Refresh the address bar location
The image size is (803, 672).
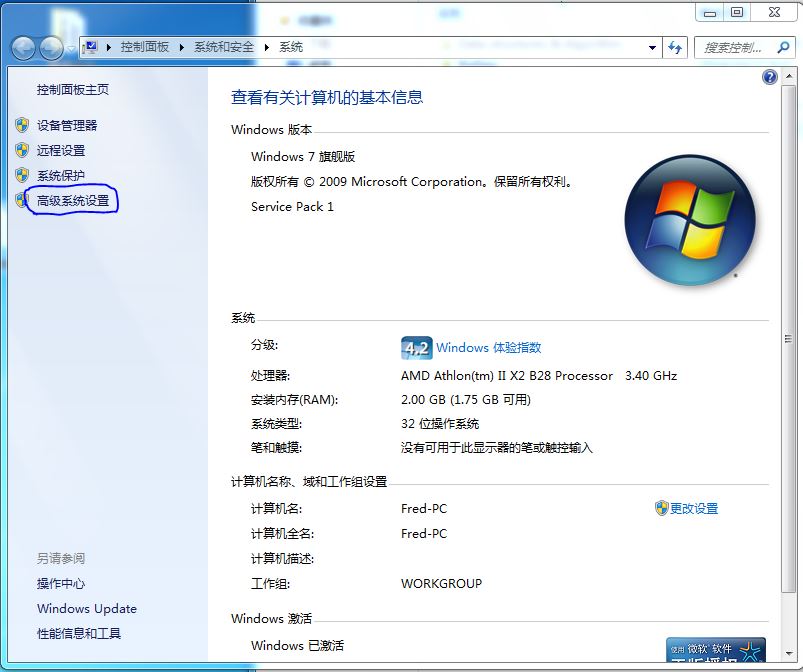point(675,48)
